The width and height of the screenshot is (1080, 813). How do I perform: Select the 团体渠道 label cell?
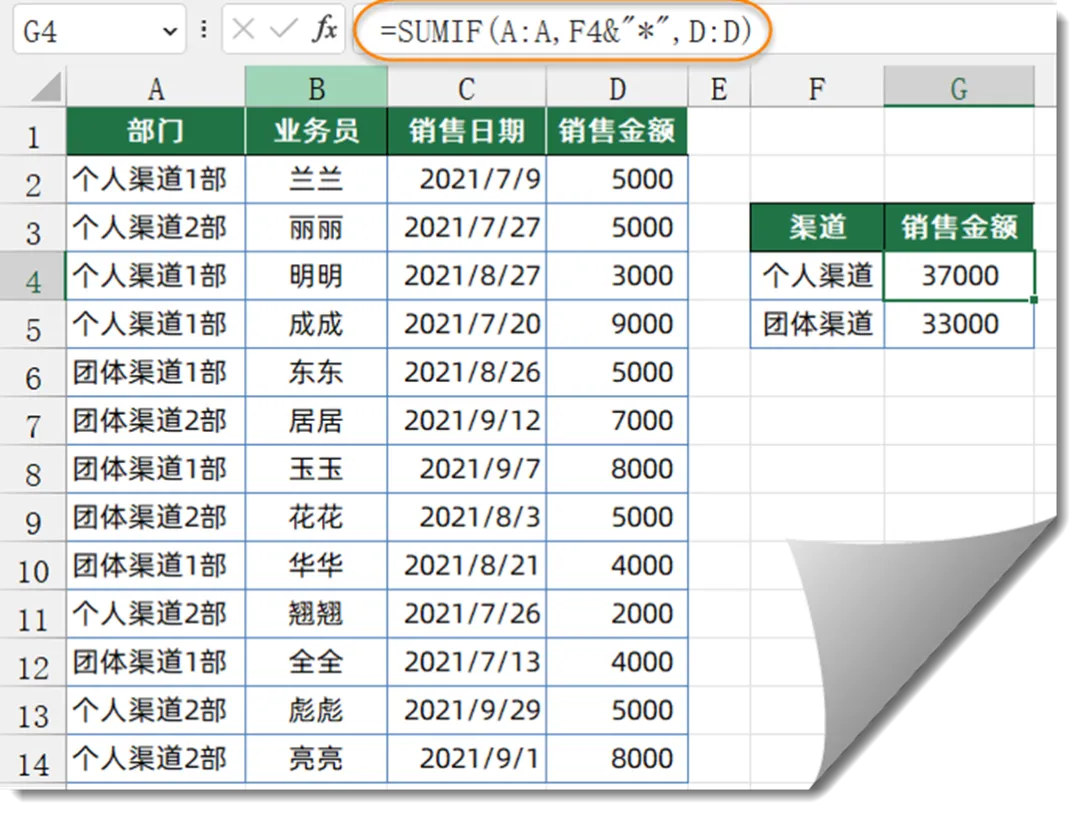[x=816, y=324]
